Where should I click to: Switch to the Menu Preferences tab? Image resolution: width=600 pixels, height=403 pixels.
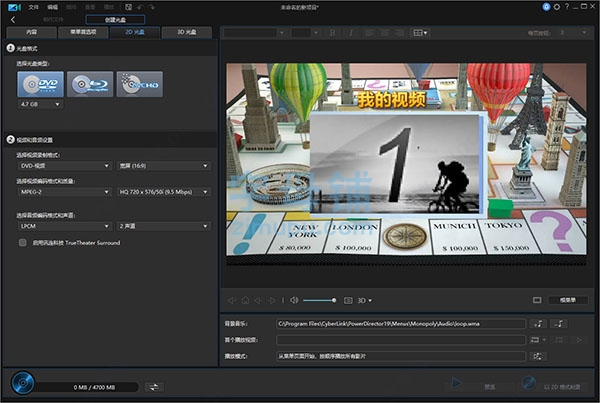click(x=83, y=32)
